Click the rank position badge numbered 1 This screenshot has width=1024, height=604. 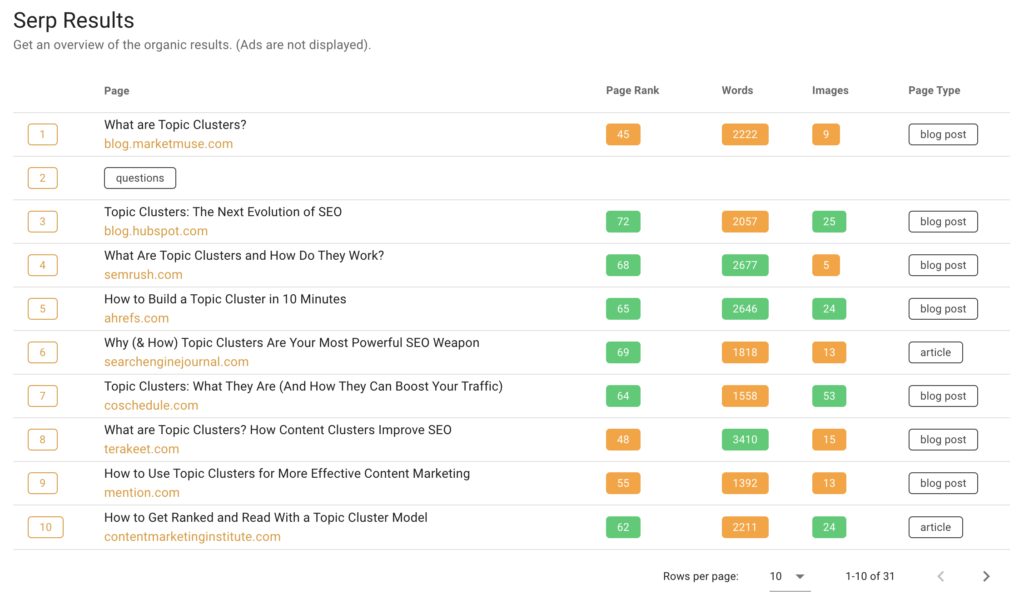click(42, 134)
